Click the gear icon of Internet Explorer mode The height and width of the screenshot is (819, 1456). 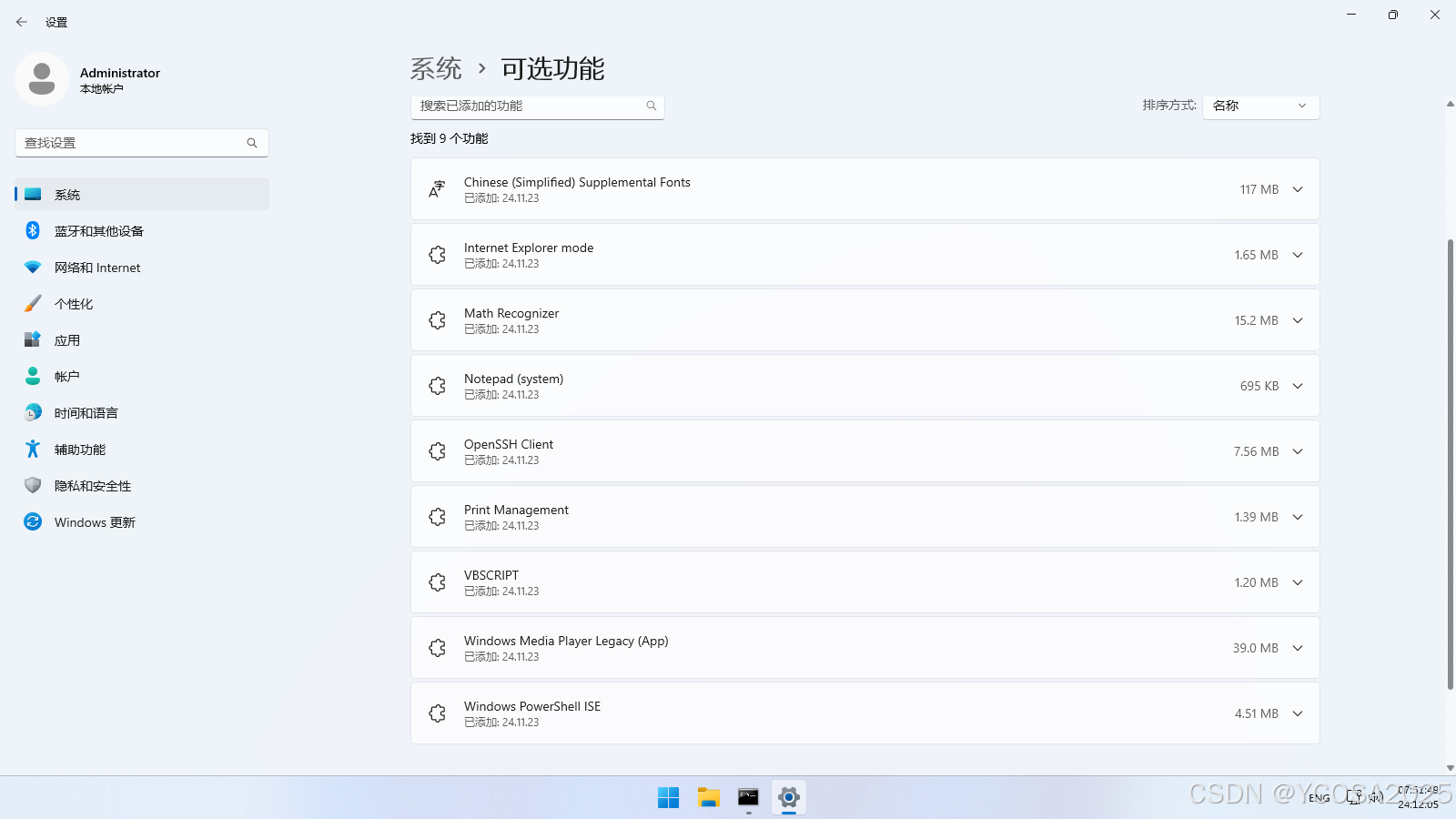tap(437, 255)
